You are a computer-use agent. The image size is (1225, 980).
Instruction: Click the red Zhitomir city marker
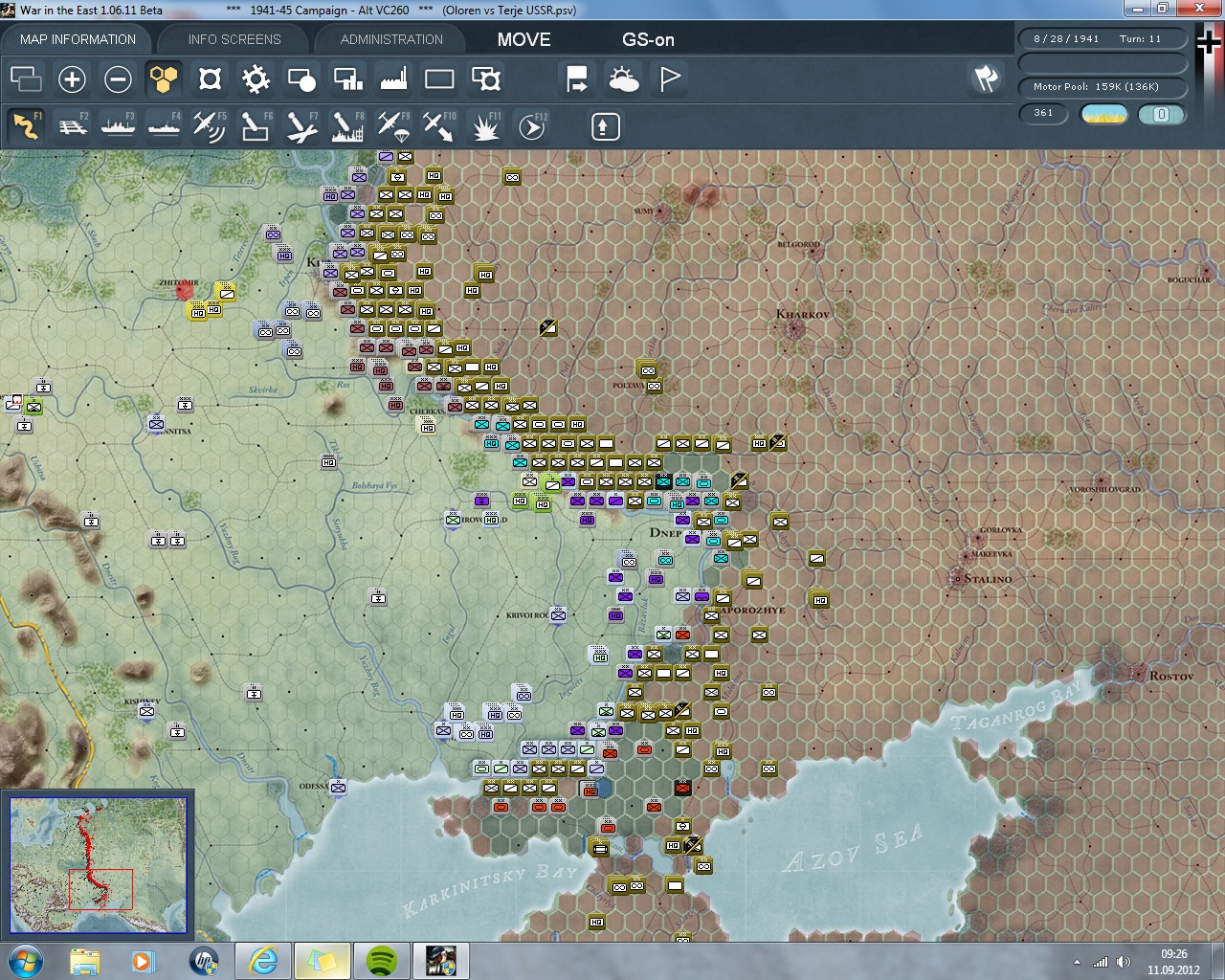185,290
